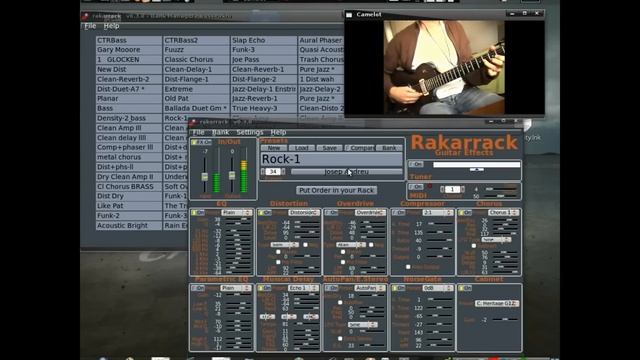640x360 pixels.
Task: Select the Gary Mooore bank preset
Action: [129, 50]
